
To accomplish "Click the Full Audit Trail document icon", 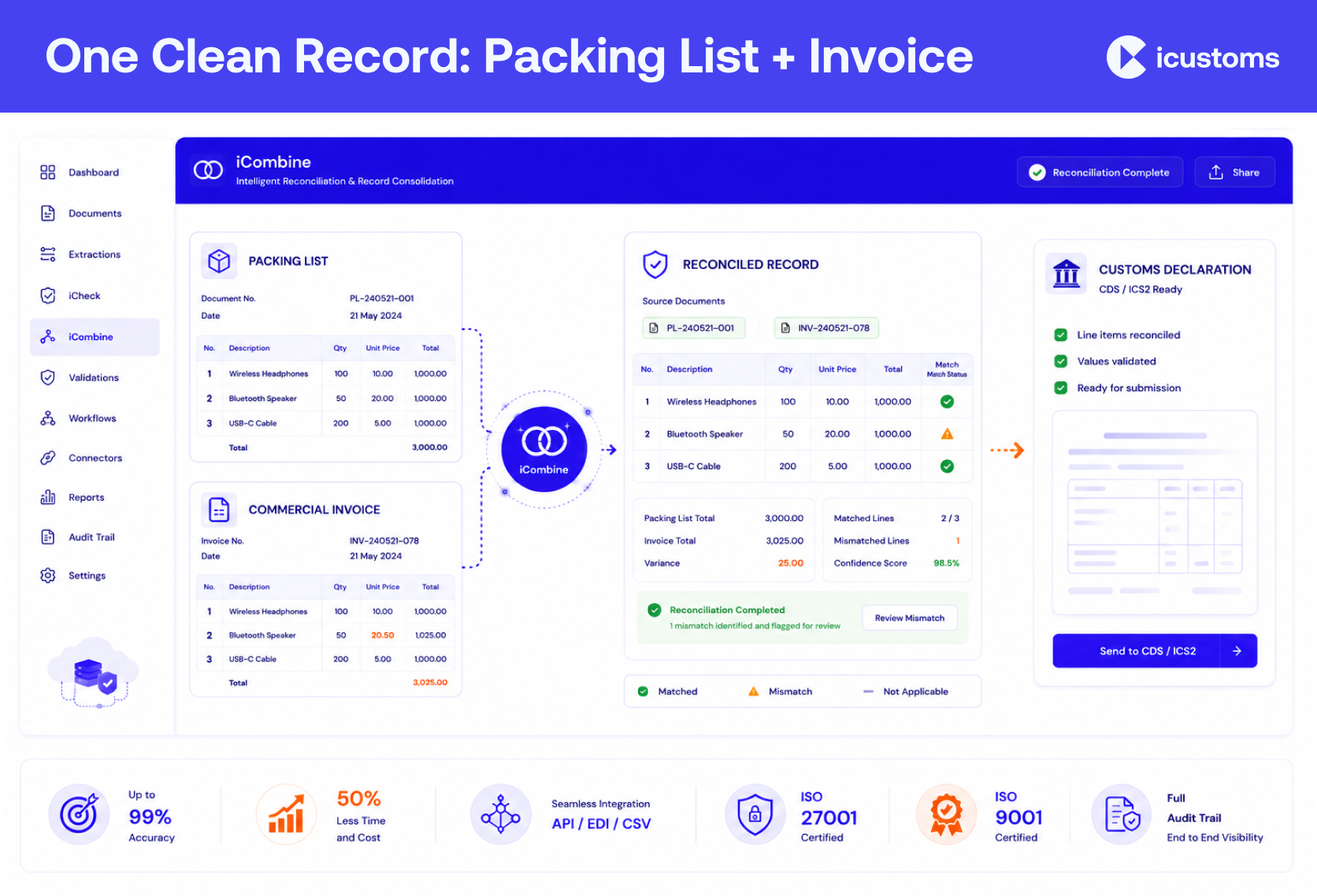I will click(x=1122, y=814).
